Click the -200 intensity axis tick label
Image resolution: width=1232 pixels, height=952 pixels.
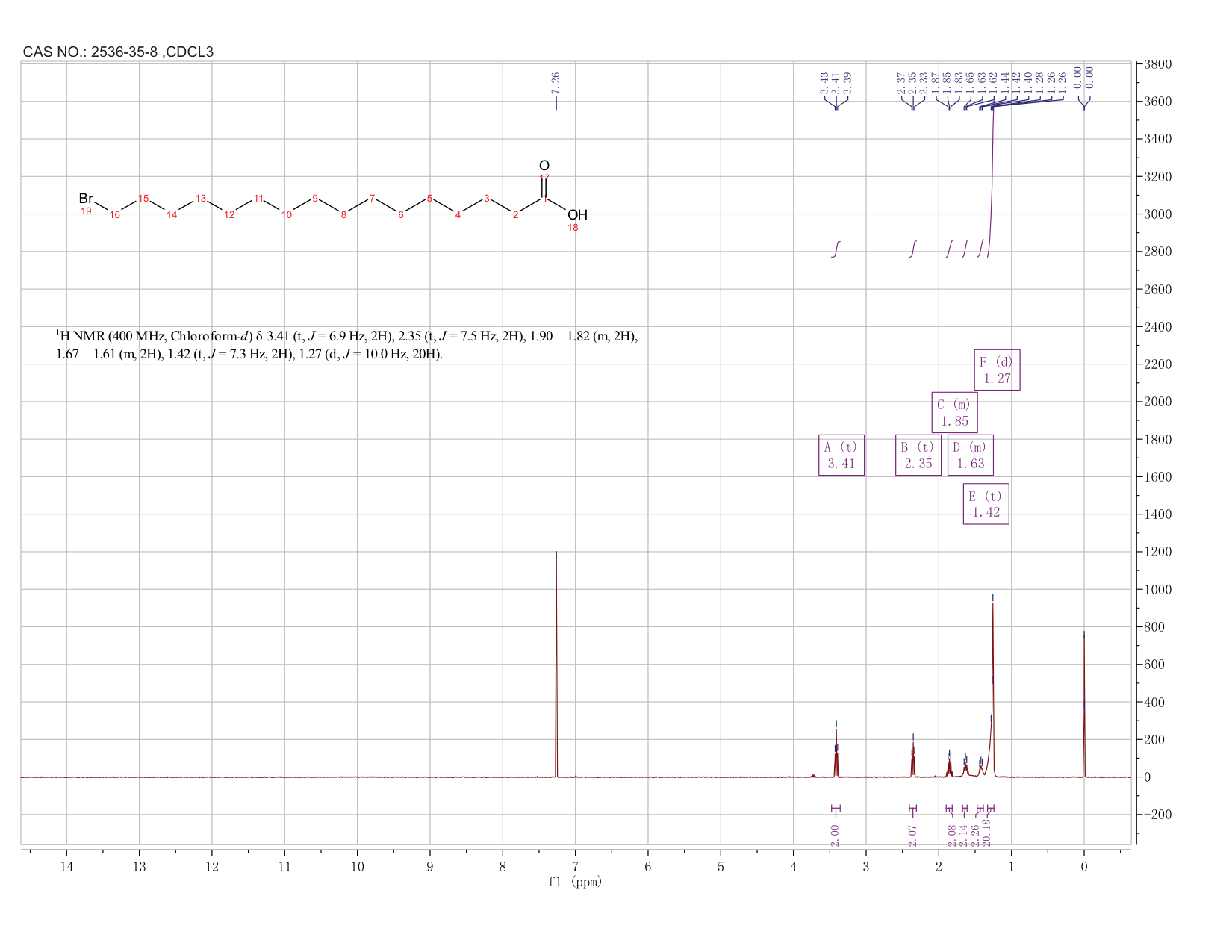pyautogui.click(x=1157, y=815)
